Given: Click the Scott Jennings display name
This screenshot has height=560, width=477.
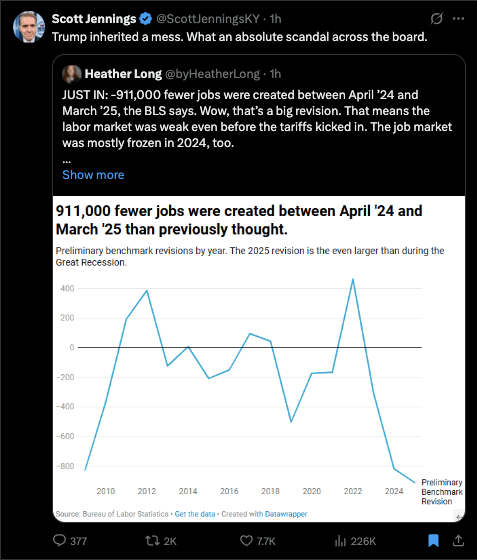Looking at the screenshot, I should (x=94, y=19).
